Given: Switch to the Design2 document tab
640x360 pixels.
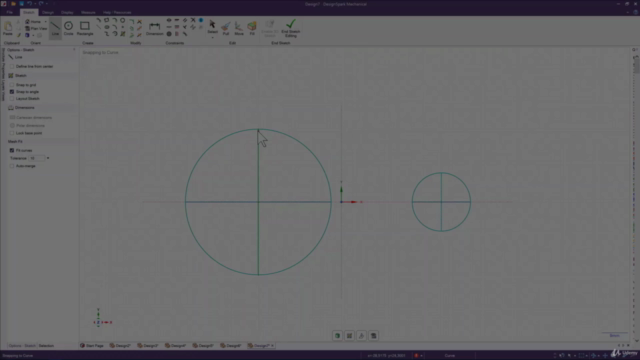Looking at the screenshot, I should click(x=120, y=346).
